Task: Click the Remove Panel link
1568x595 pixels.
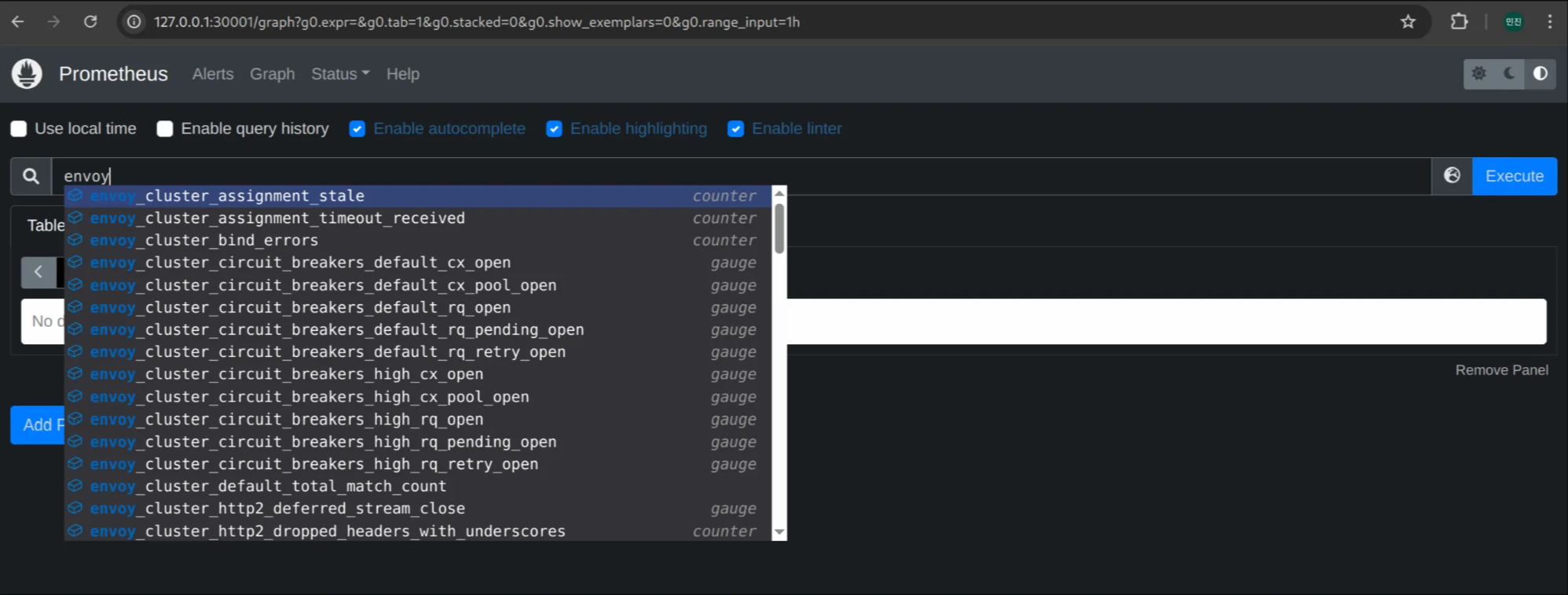Action: 1501,370
